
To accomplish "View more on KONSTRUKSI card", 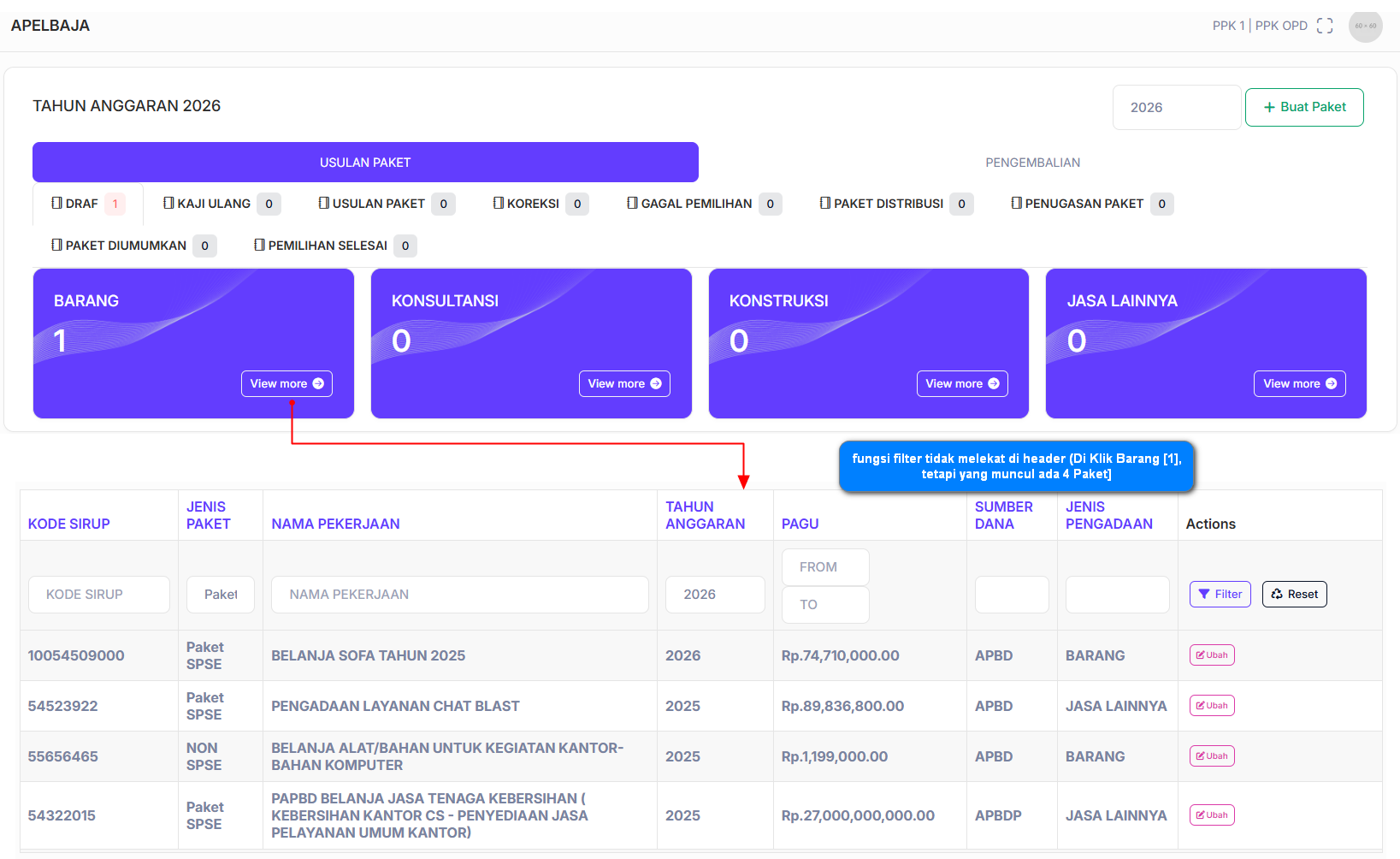I will tap(962, 383).
